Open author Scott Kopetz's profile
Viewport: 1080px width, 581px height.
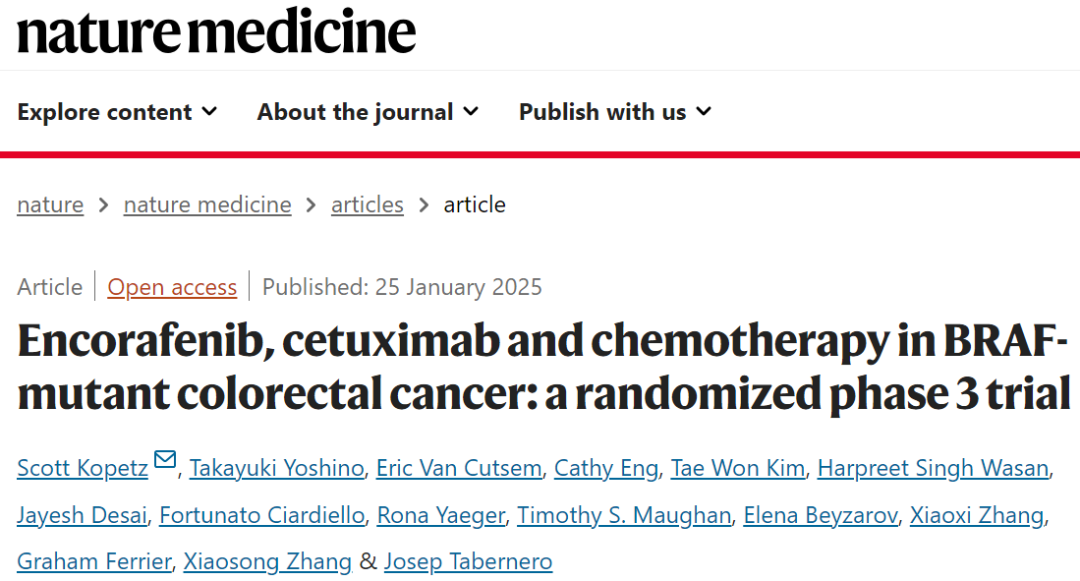(x=83, y=468)
